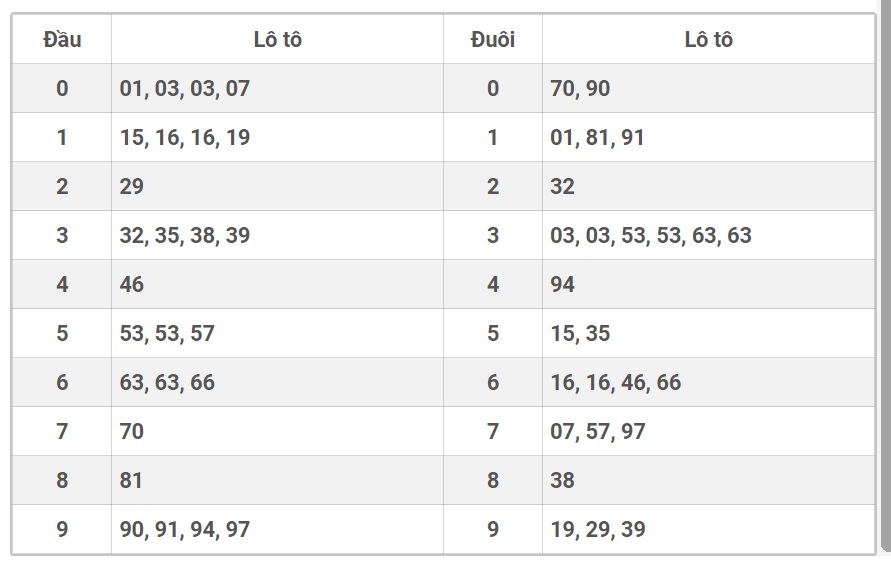
Task: Click the lone 94 value cell
Action: click(x=709, y=284)
